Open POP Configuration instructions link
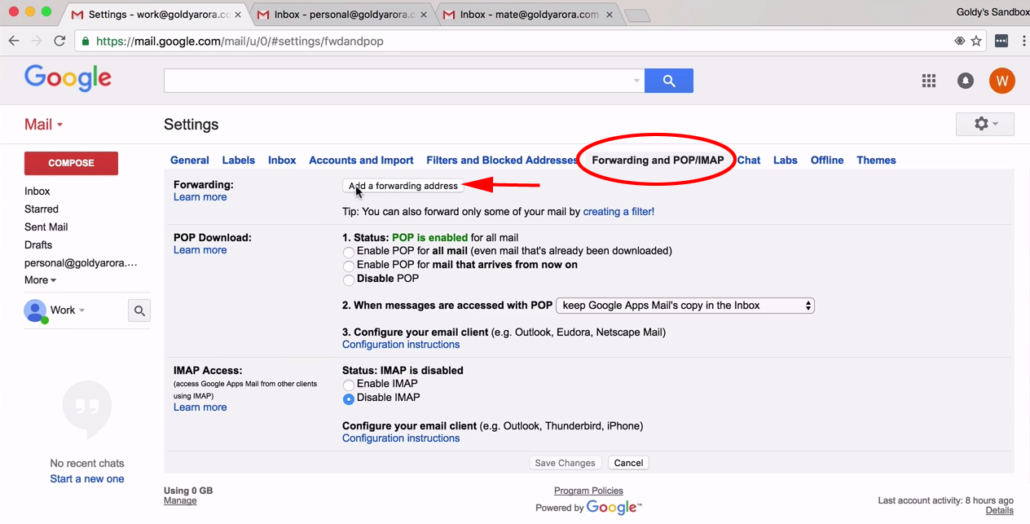 click(401, 344)
